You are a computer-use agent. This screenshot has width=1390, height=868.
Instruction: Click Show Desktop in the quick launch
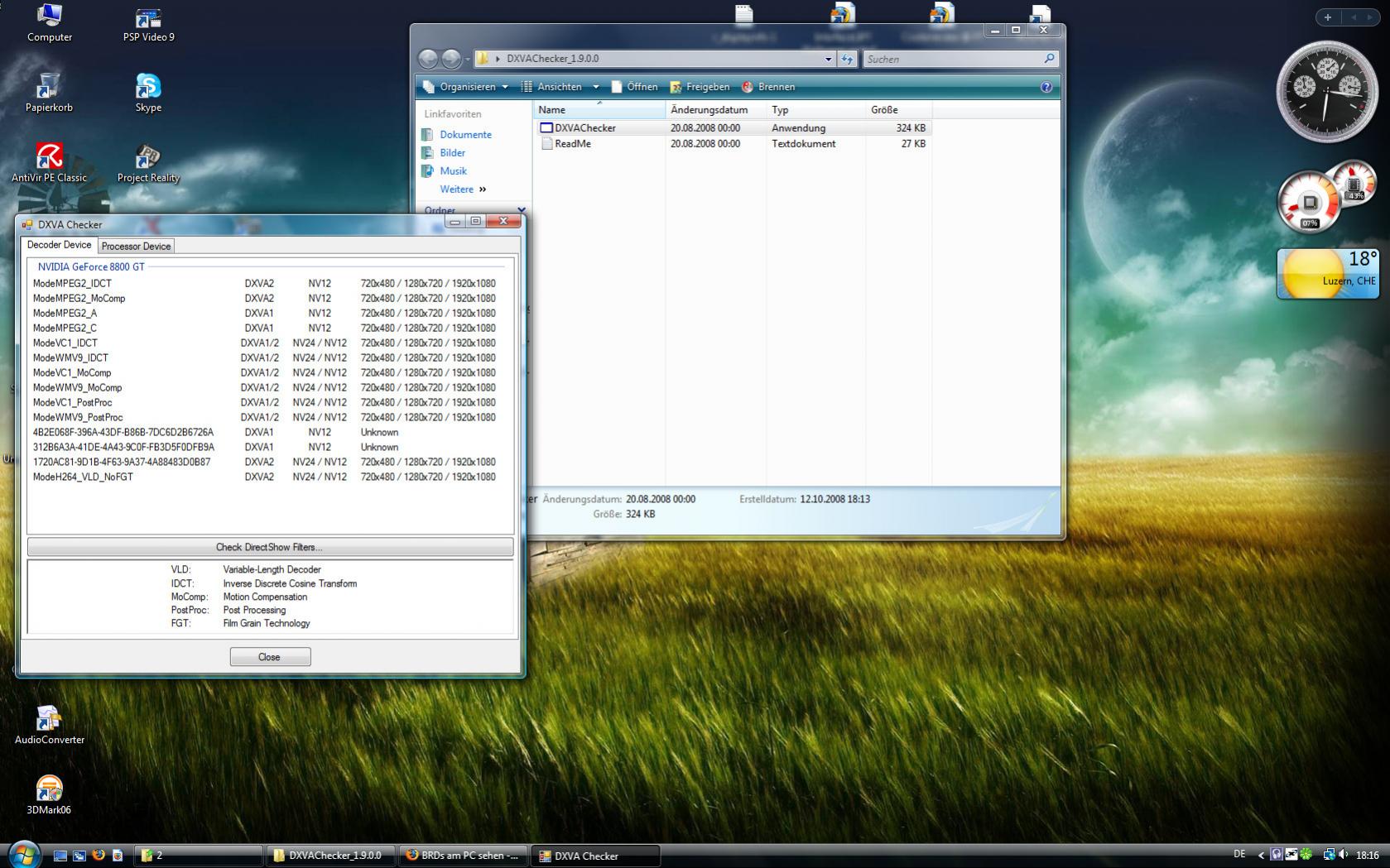60,856
